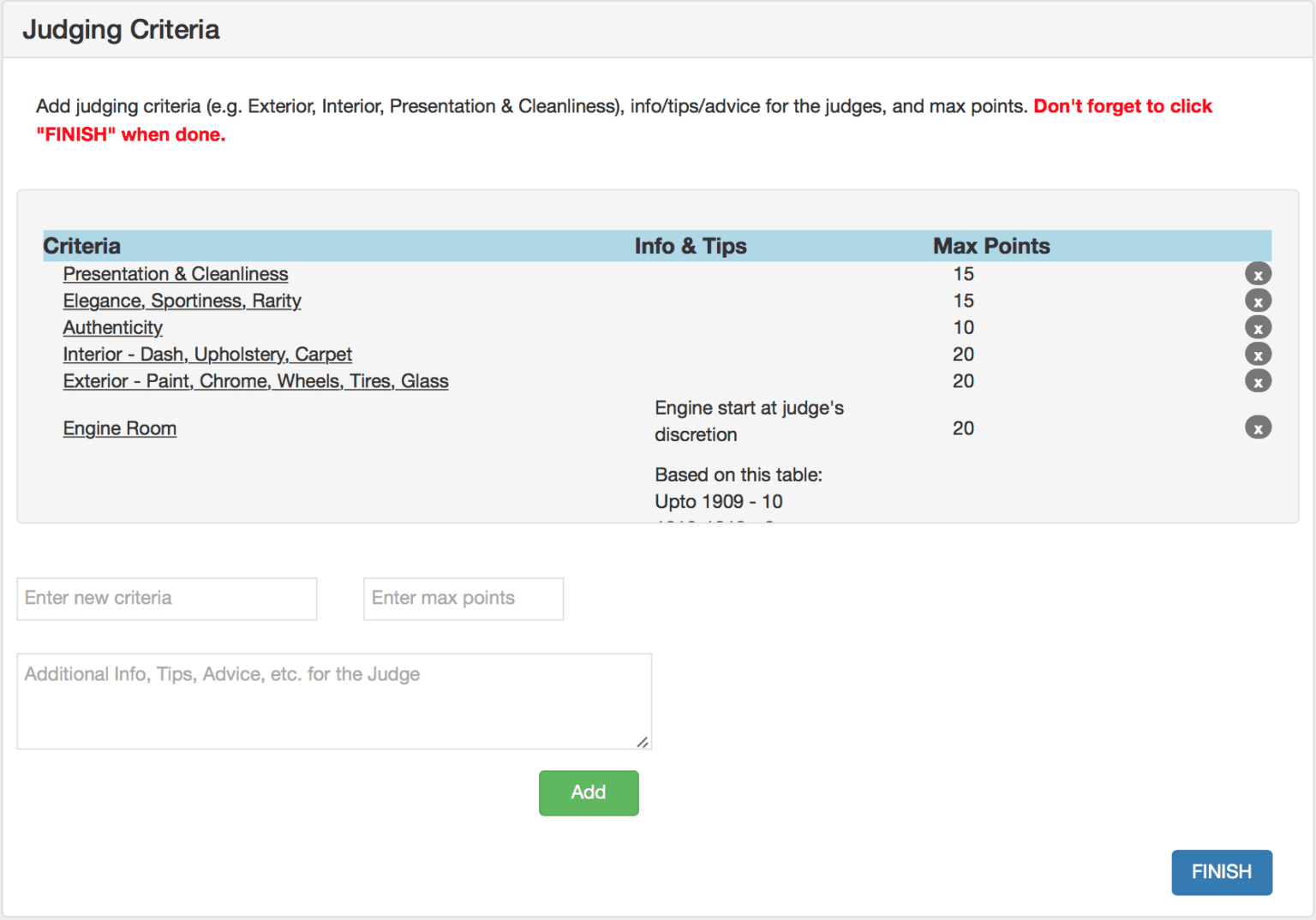Image resolution: width=1316 pixels, height=920 pixels.
Task: Open the Elegance, Sportiness, Rarity criterion
Action: point(182,301)
